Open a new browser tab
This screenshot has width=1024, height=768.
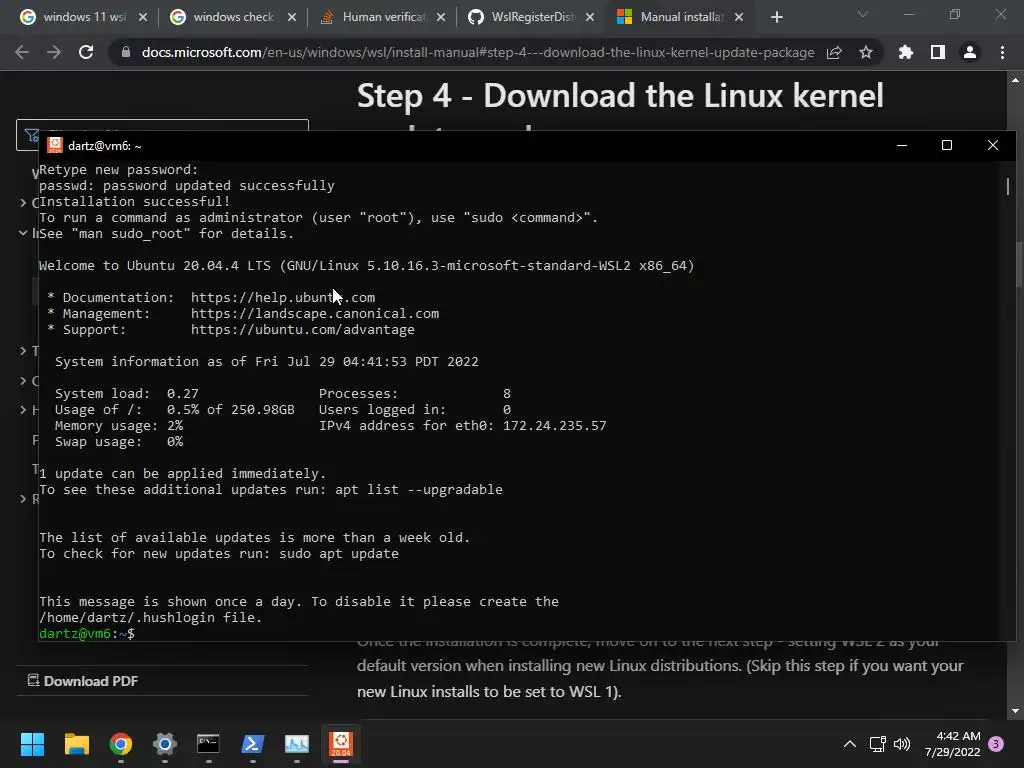tap(776, 17)
